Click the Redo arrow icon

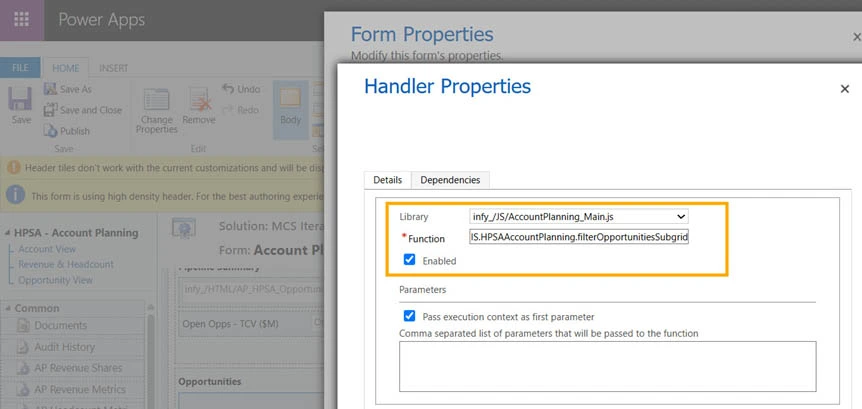(228, 109)
